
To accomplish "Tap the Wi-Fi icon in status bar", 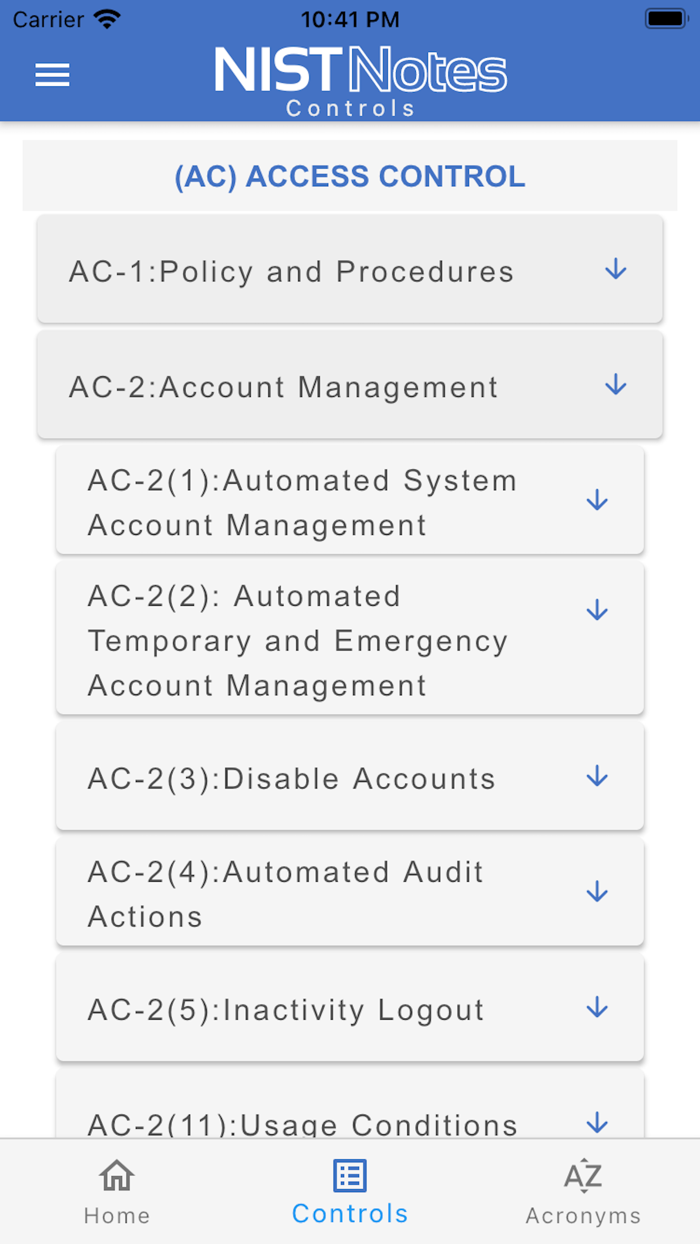I will tap(106, 18).
